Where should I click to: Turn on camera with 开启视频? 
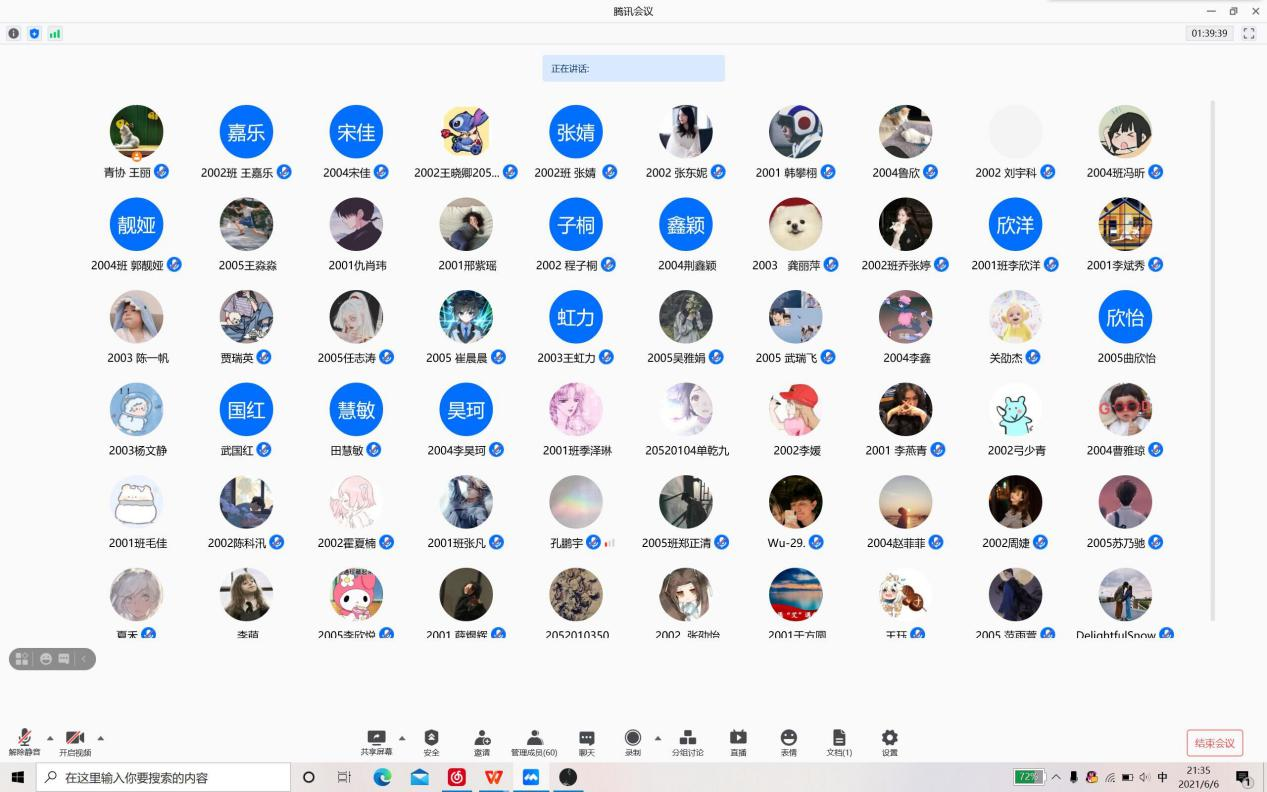(x=74, y=742)
